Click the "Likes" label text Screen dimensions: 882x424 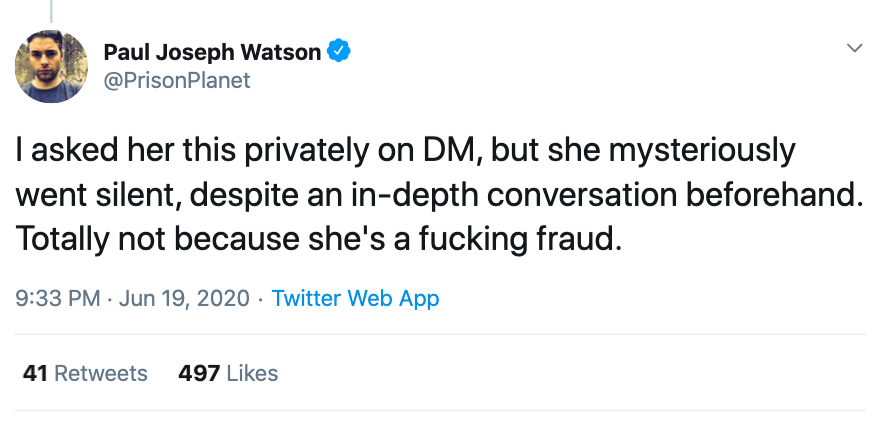252,373
